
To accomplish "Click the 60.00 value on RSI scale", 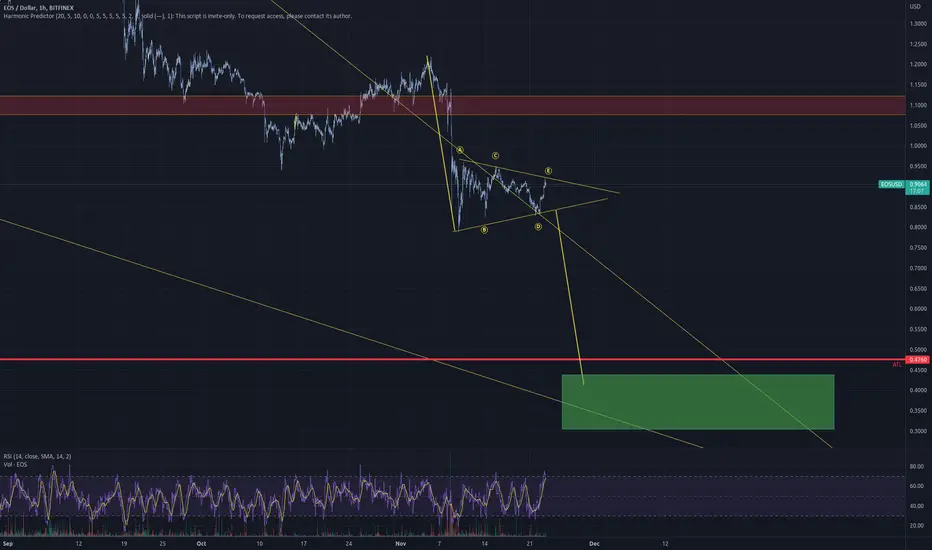I will [x=917, y=486].
